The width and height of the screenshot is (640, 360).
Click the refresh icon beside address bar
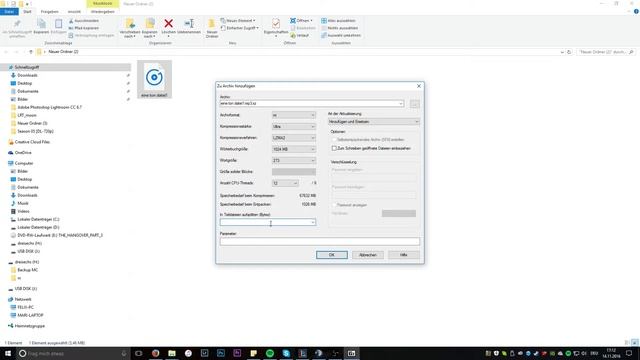569,52
